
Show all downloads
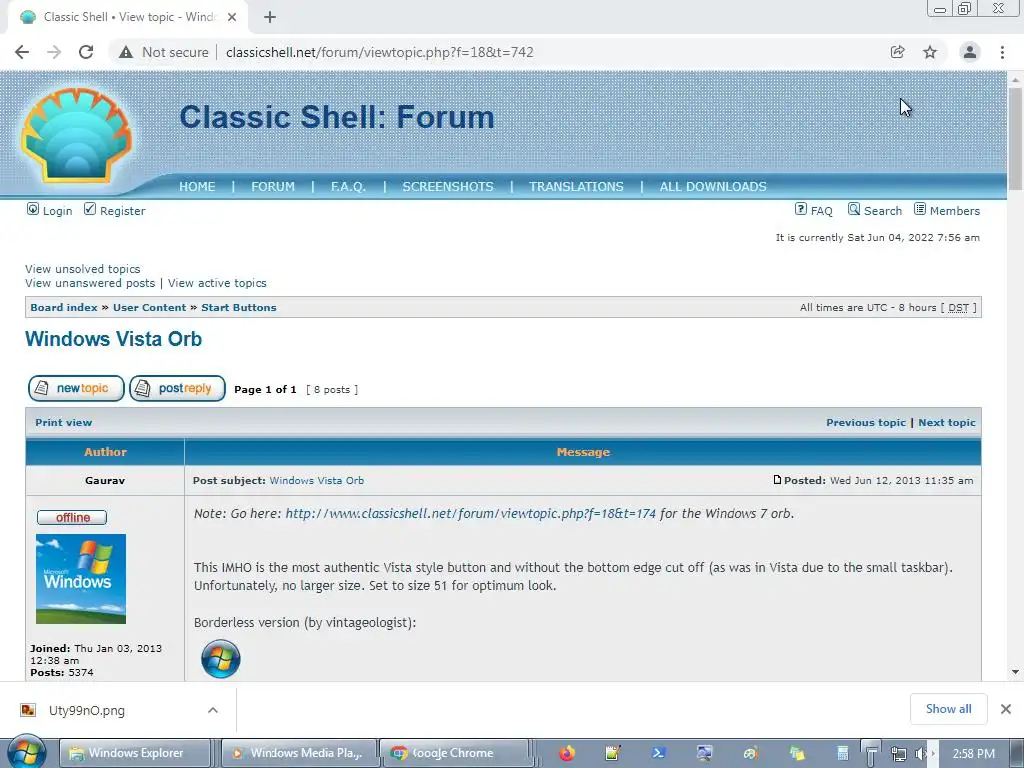(x=948, y=709)
